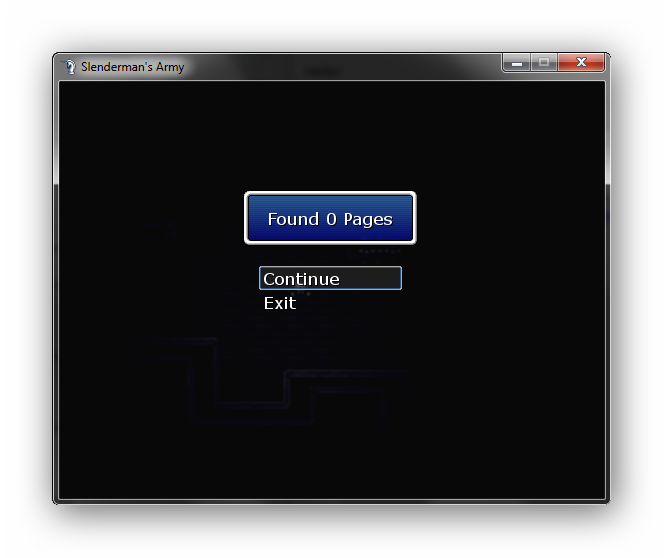
Task: Choose Exit in the game menu
Action: click(280, 303)
